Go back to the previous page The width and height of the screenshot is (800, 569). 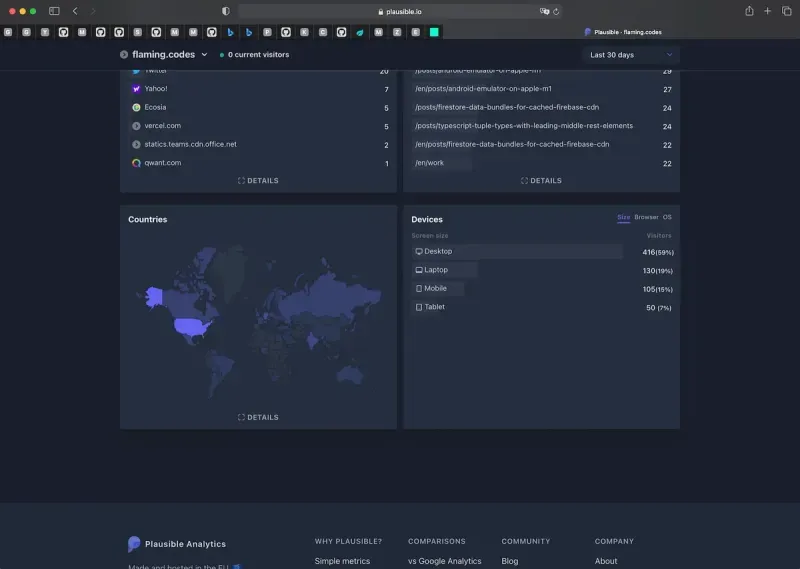coord(75,11)
